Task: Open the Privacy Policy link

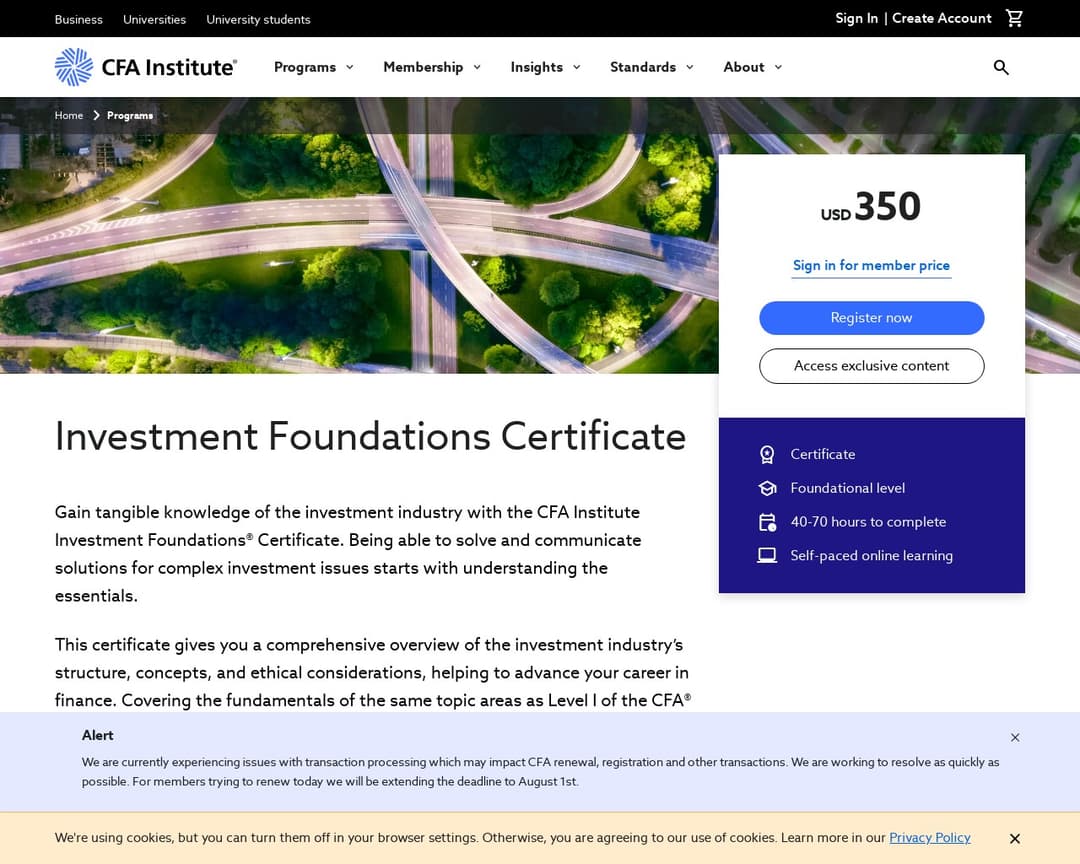Action: tap(930, 838)
